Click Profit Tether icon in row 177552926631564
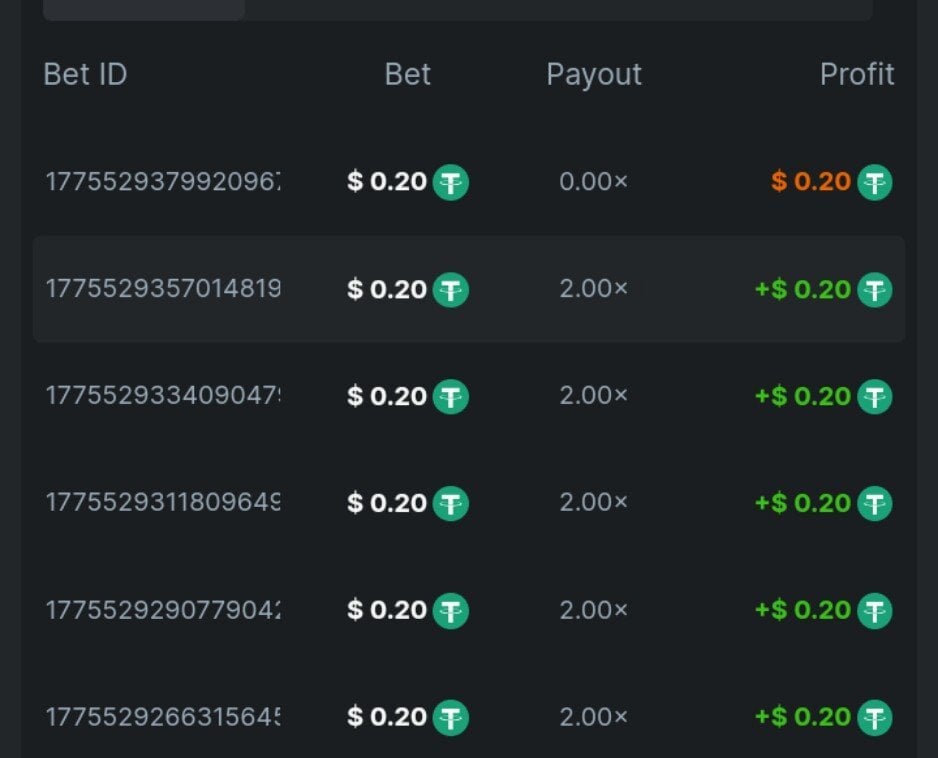 click(x=875, y=717)
